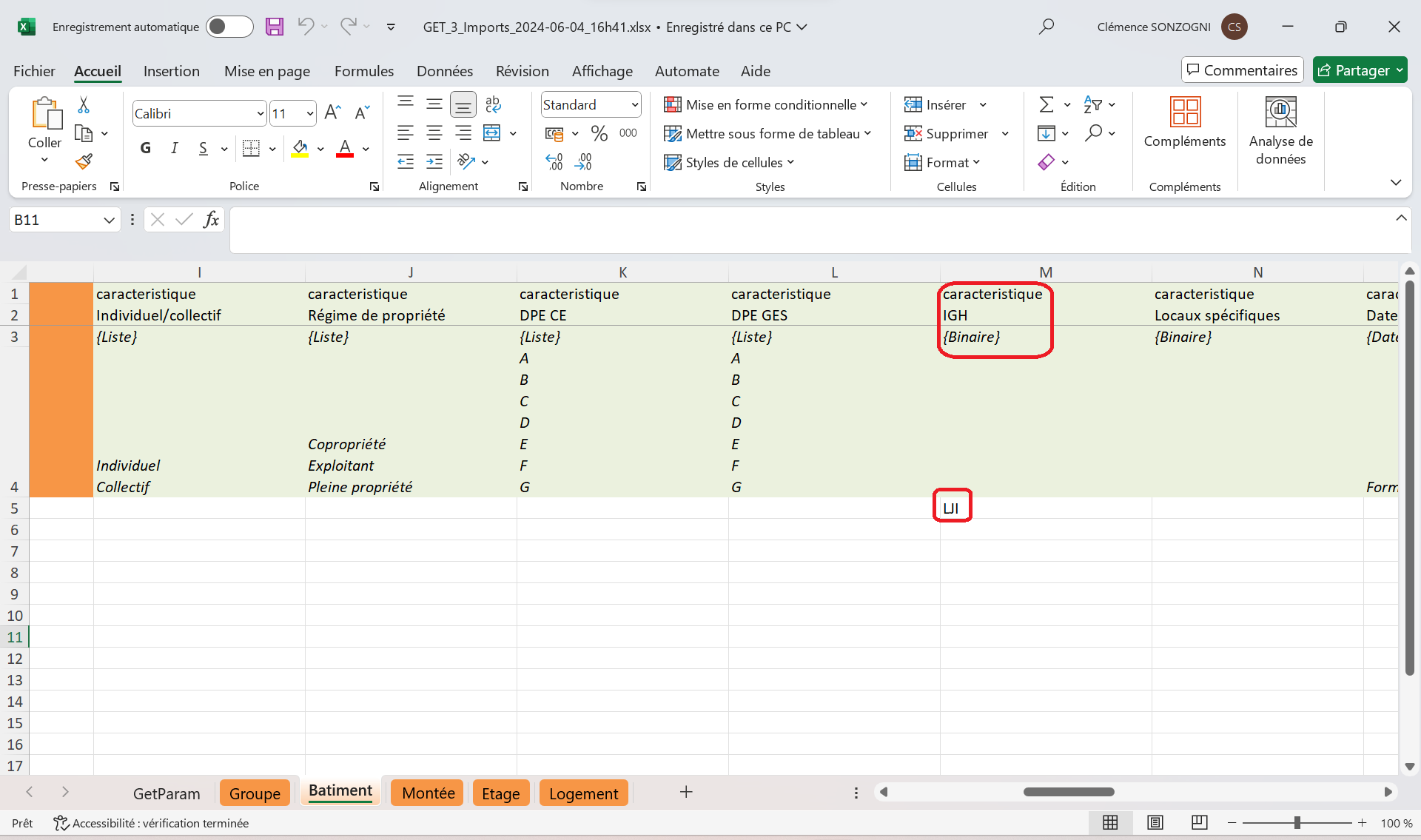The width and height of the screenshot is (1421, 840).
Task: Toggle Enregistrement automatique switch
Action: (x=229, y=27)
